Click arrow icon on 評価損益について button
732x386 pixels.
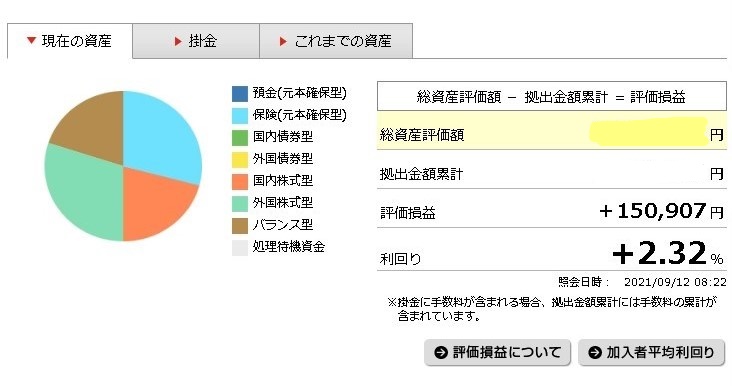click(x=441, y=352)
